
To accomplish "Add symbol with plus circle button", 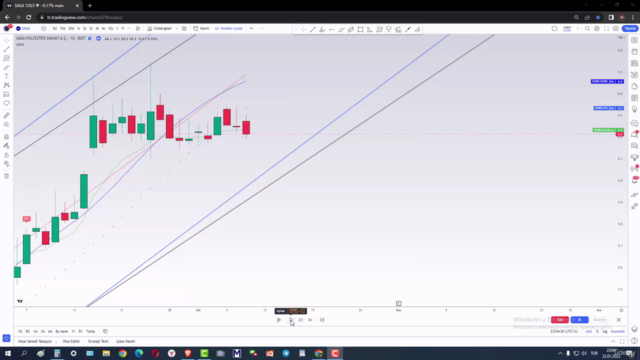I will 44,29.
